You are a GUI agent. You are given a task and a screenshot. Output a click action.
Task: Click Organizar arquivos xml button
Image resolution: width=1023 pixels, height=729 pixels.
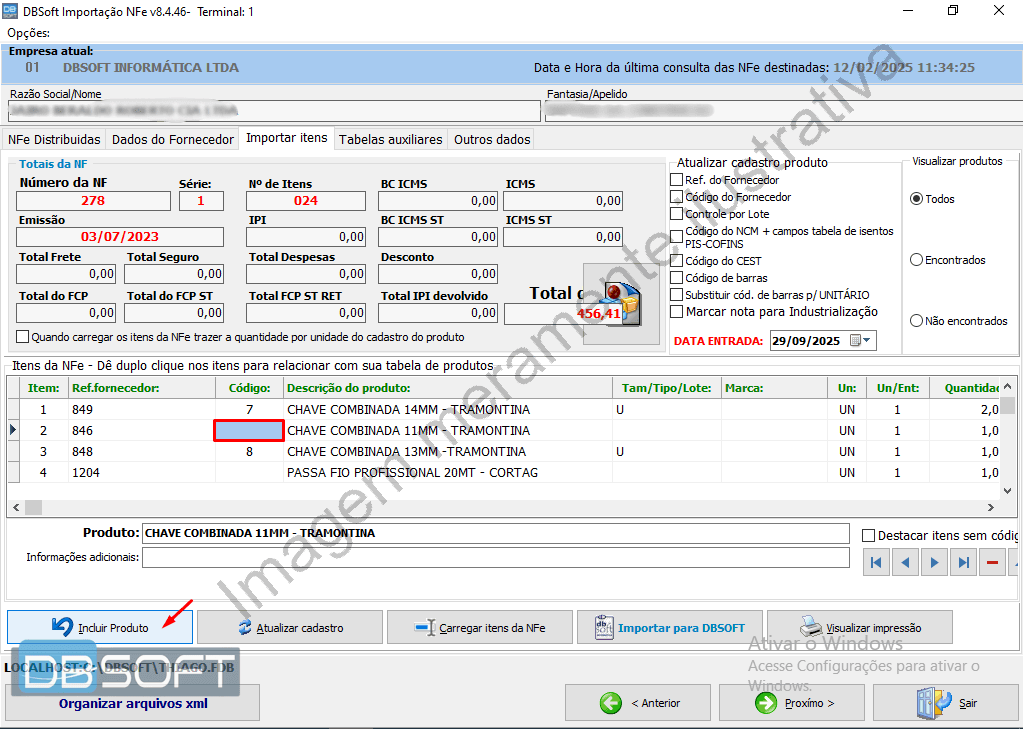pos(133,703)
